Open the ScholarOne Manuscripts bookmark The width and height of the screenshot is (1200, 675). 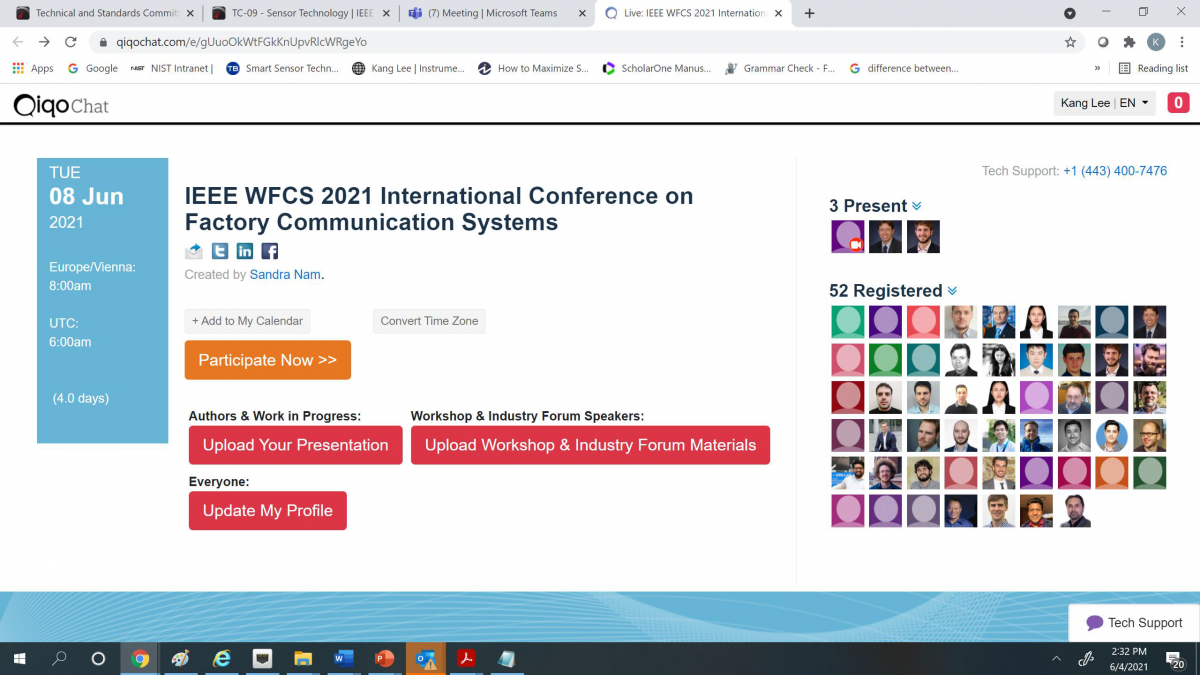click(657, 68)
